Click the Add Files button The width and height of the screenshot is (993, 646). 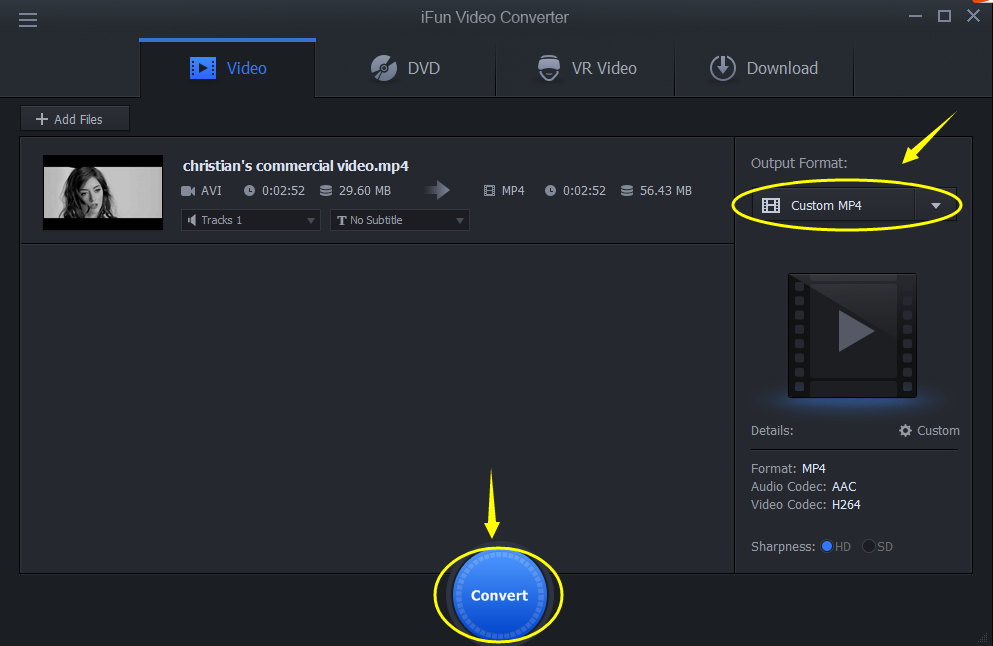[x=75, y=119]
